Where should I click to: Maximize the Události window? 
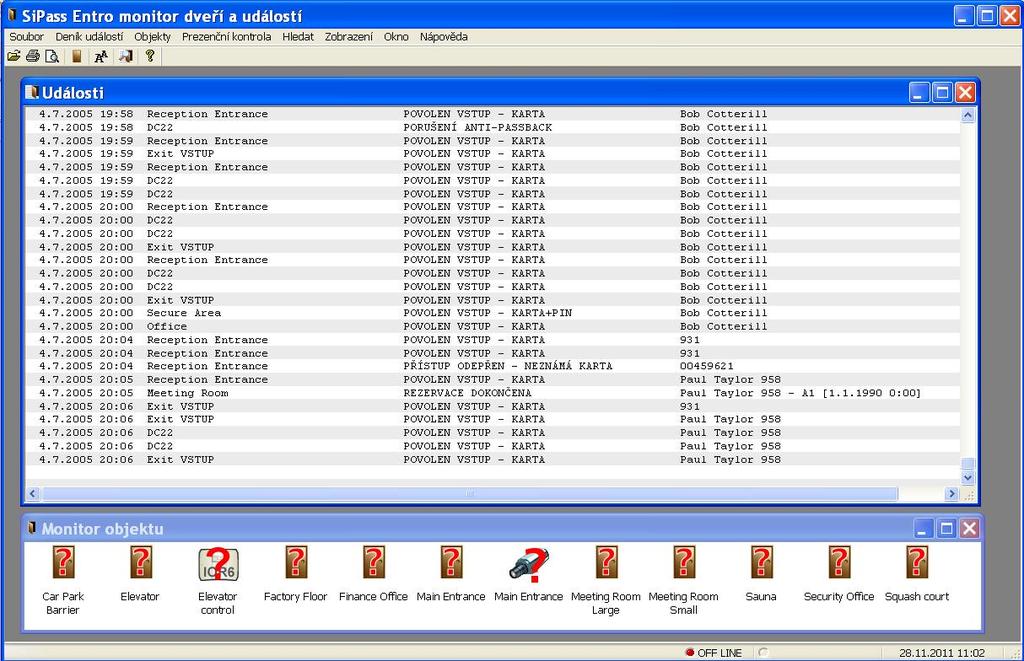point(942,93)
